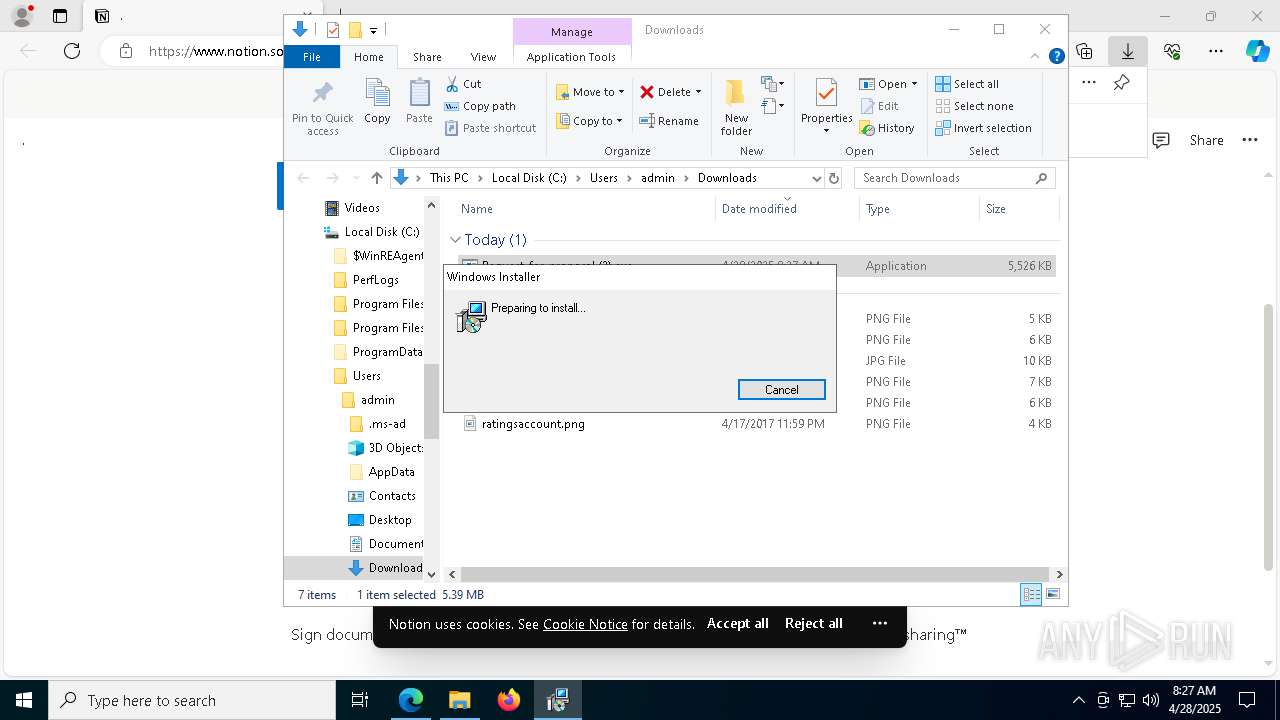Select the Desktop folder in tree
Screen dimensions: 1280x720
pos(389,520)
